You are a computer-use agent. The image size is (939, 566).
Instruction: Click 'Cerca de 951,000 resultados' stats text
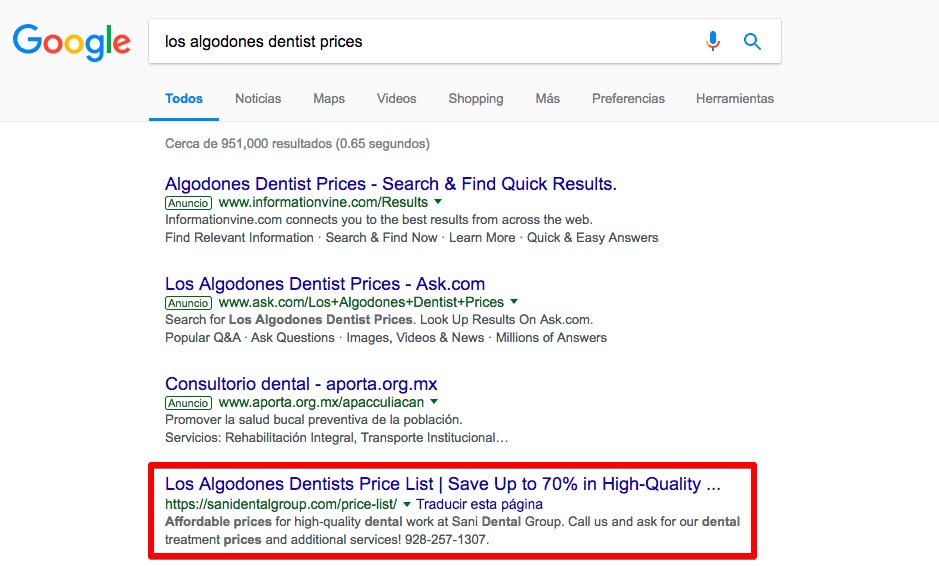(297, 144)
